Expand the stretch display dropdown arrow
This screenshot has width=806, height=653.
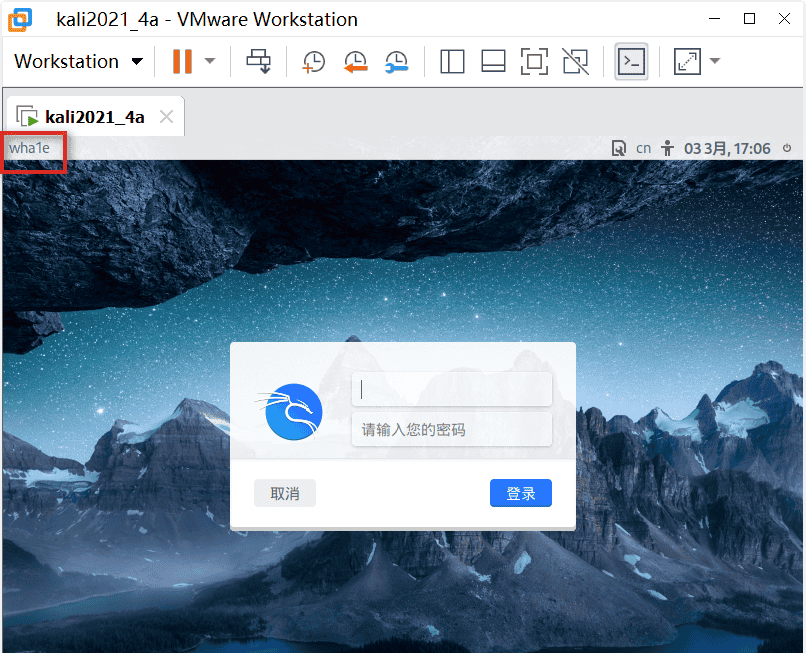715,62
